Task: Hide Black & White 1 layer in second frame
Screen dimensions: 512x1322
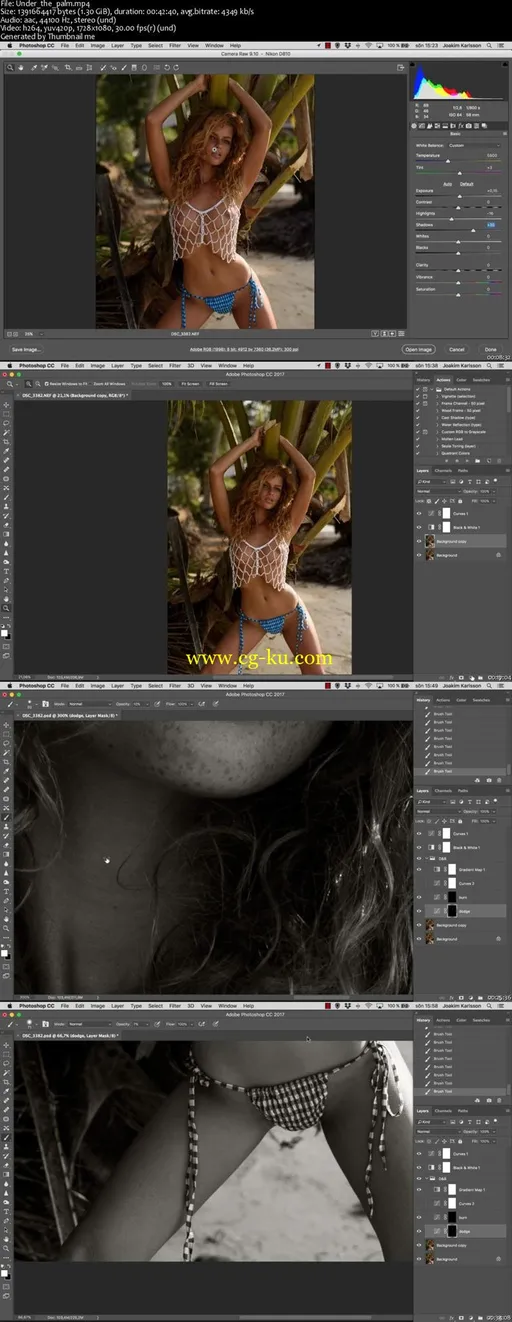Action: tap(419, 527)
